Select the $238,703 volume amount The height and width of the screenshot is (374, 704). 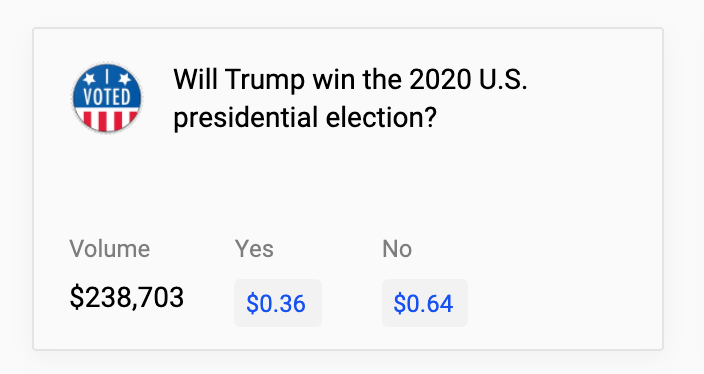(127, 297)
